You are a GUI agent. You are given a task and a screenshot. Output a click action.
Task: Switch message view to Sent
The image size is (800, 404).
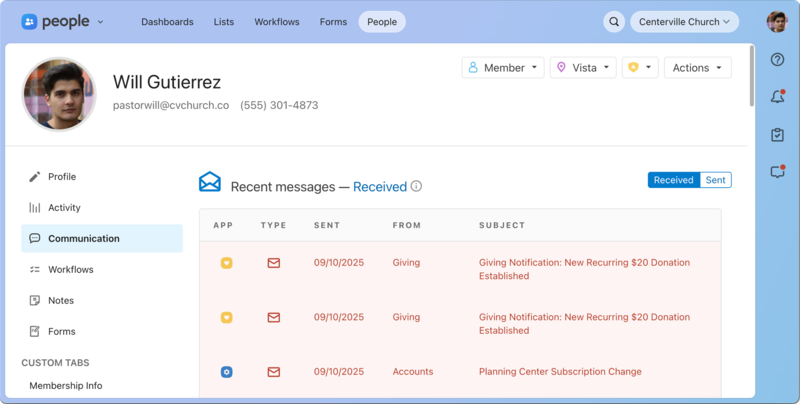715,180
